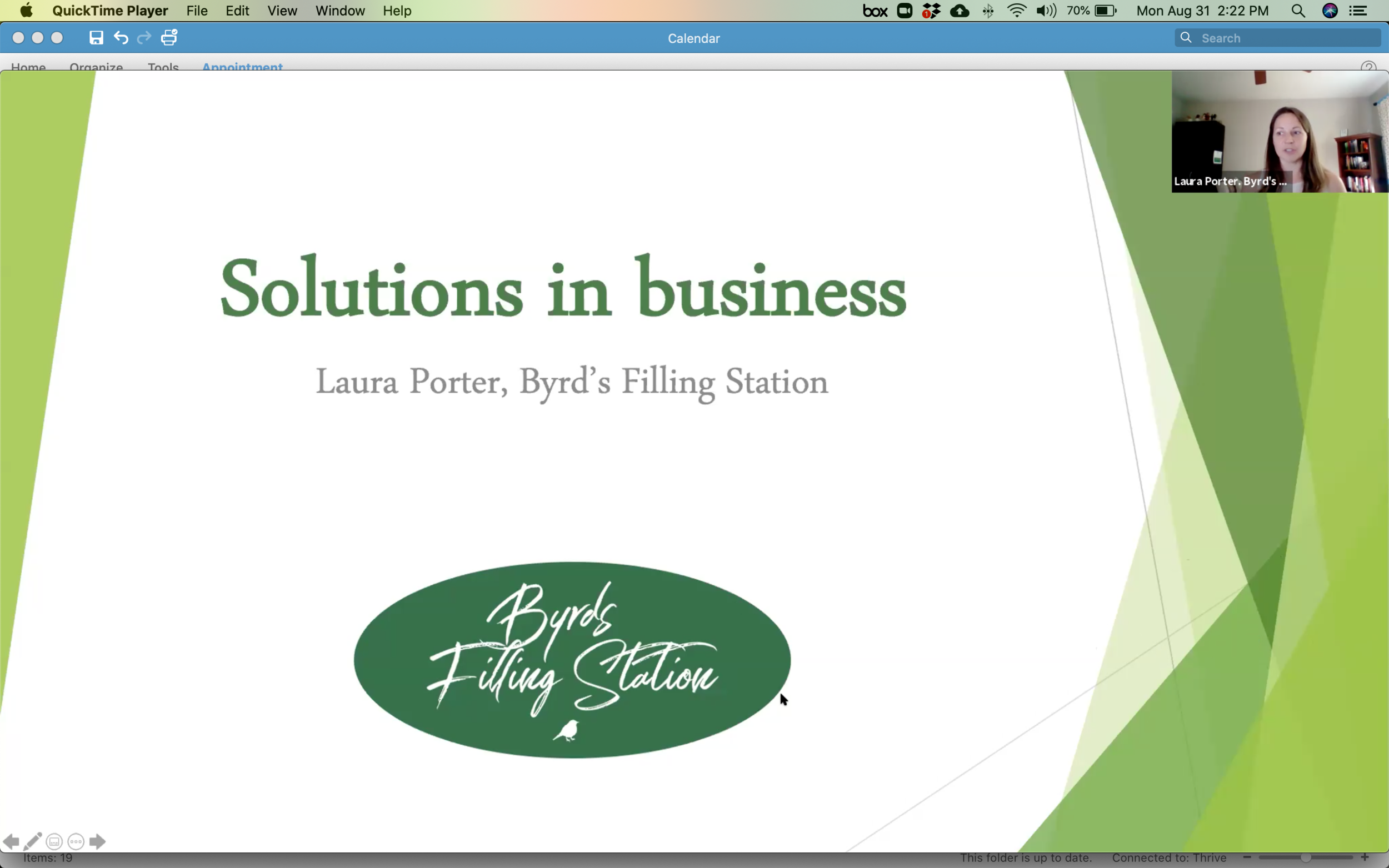This screenshot has width=1389, height=868.
Task: Click the zoom slider in the status bar
Action: [x=1306, y=857]
